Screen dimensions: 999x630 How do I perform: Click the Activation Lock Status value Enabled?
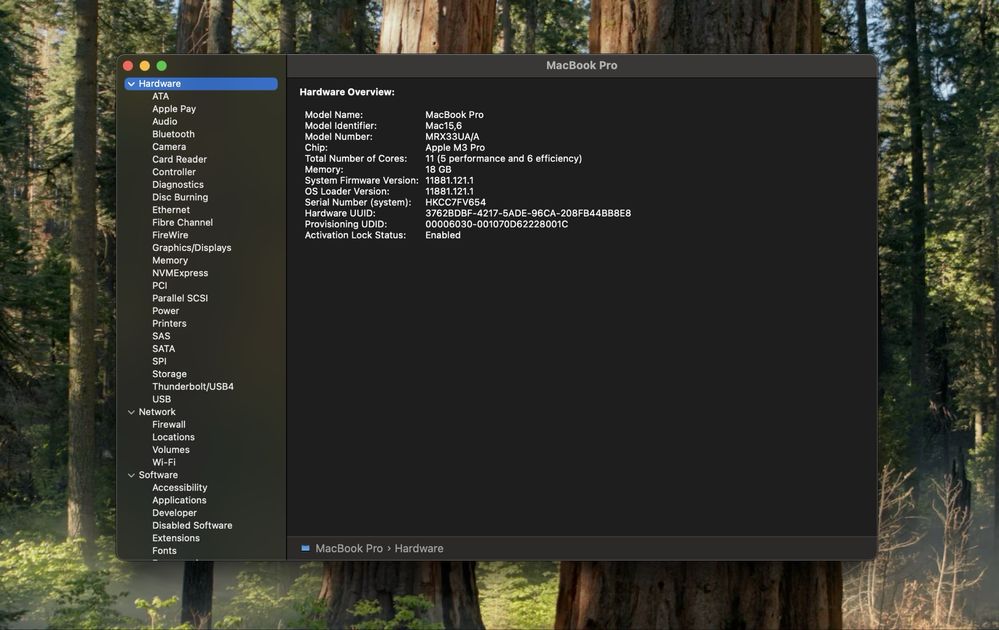[x=443, y=235]
